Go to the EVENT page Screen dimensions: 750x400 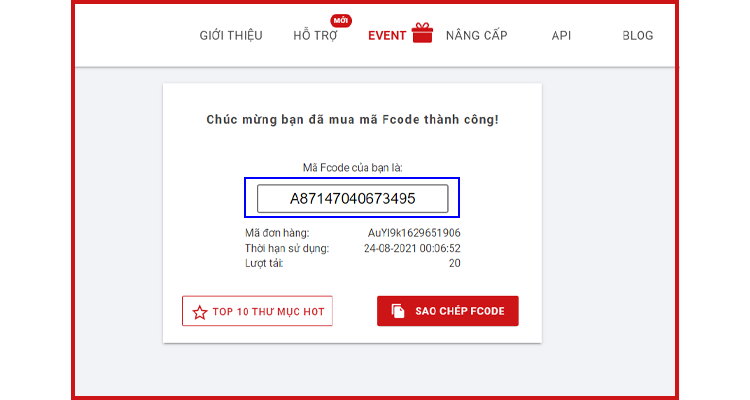point(387,35)
